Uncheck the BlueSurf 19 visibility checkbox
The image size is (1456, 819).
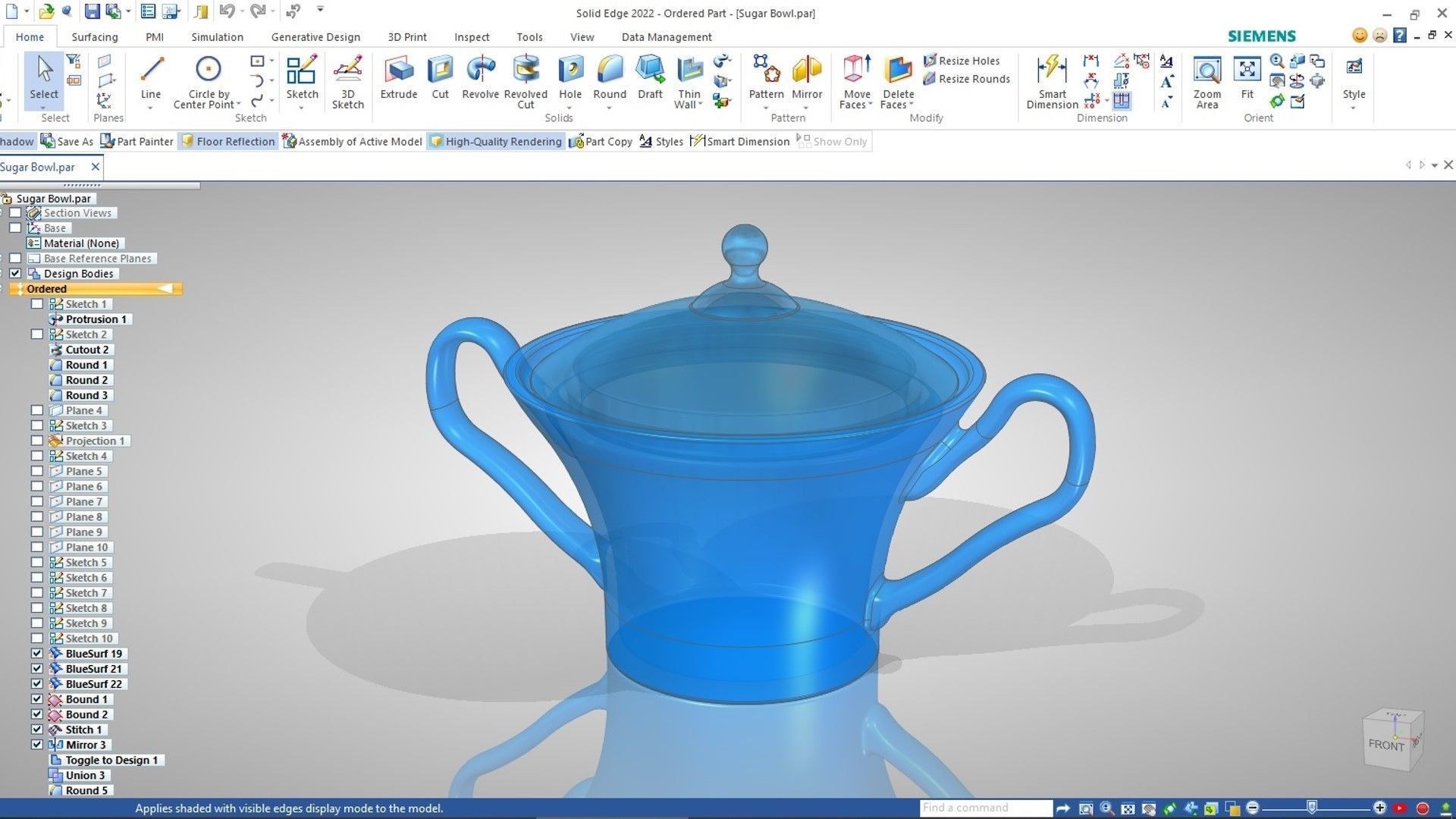[37, 654]
